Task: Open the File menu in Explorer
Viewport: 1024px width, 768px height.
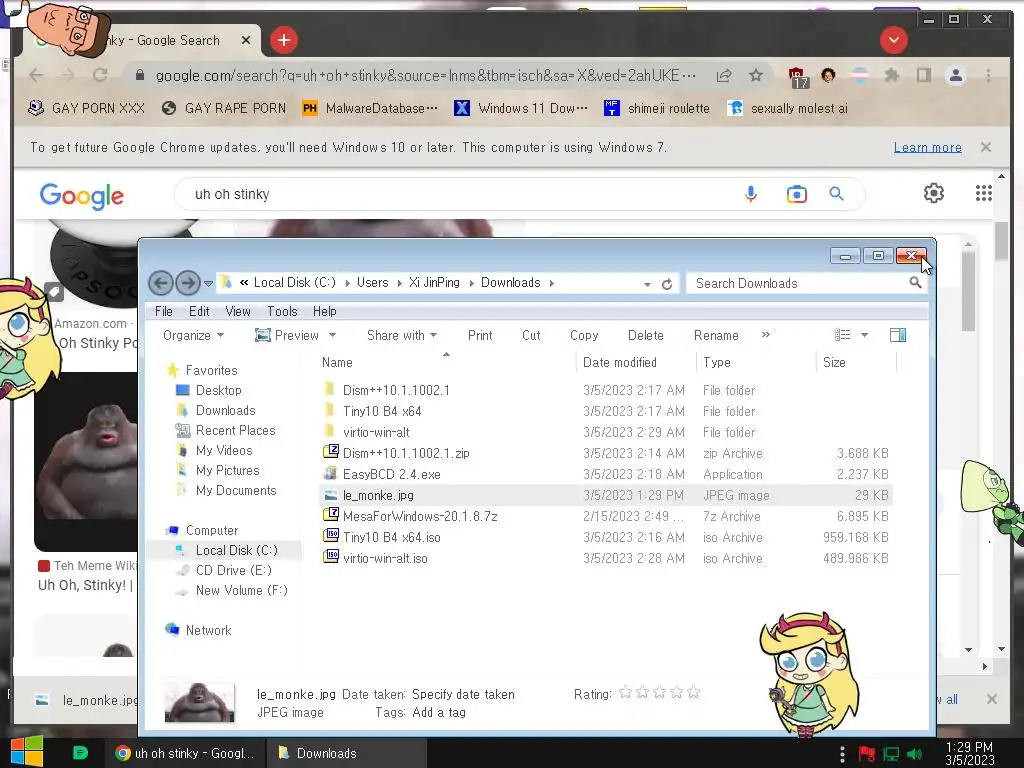Action: [164, 312]
